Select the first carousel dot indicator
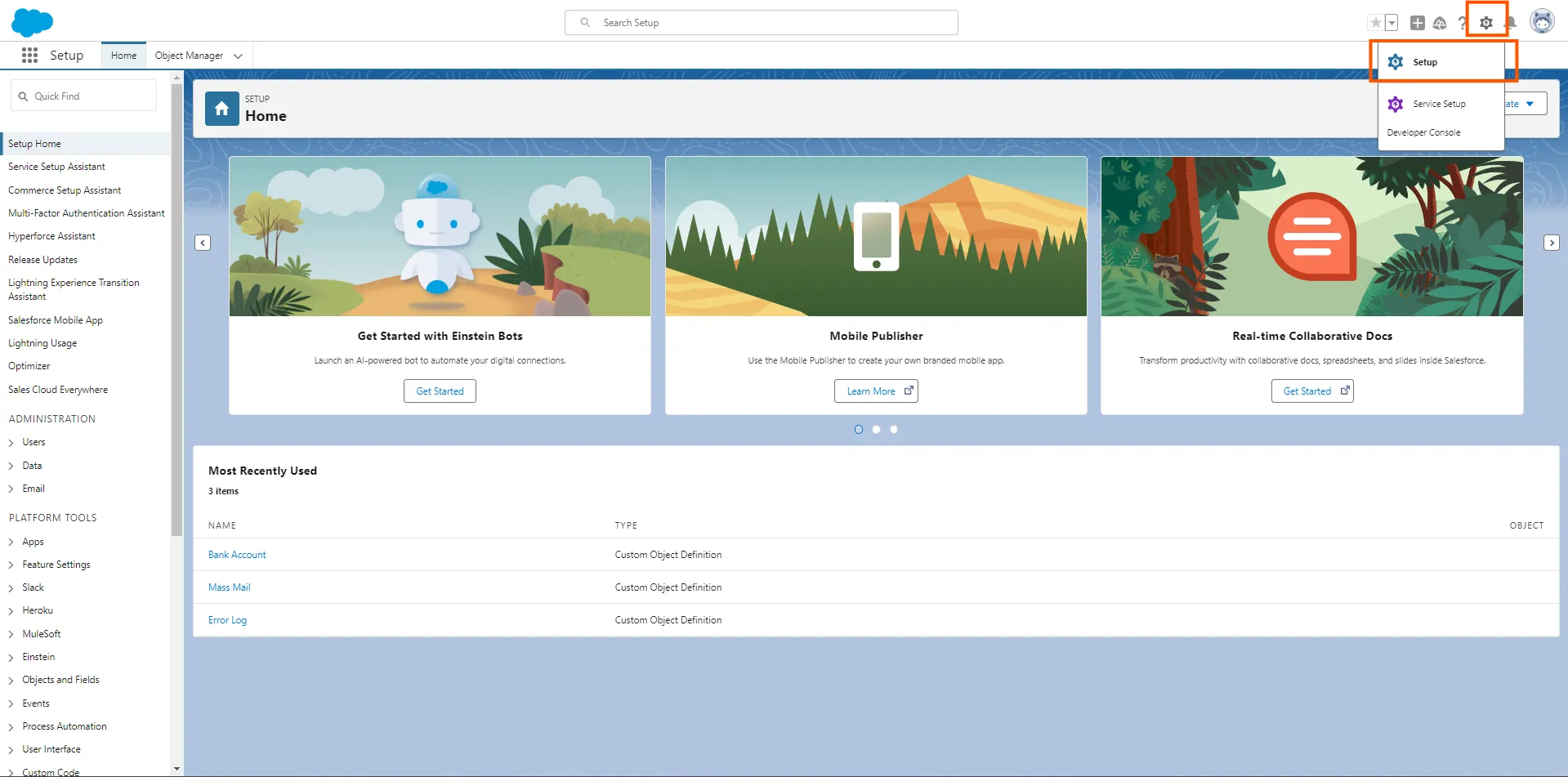Image resolution: width=1568 pixels, height=777 pixels. [x=858, y=430]
